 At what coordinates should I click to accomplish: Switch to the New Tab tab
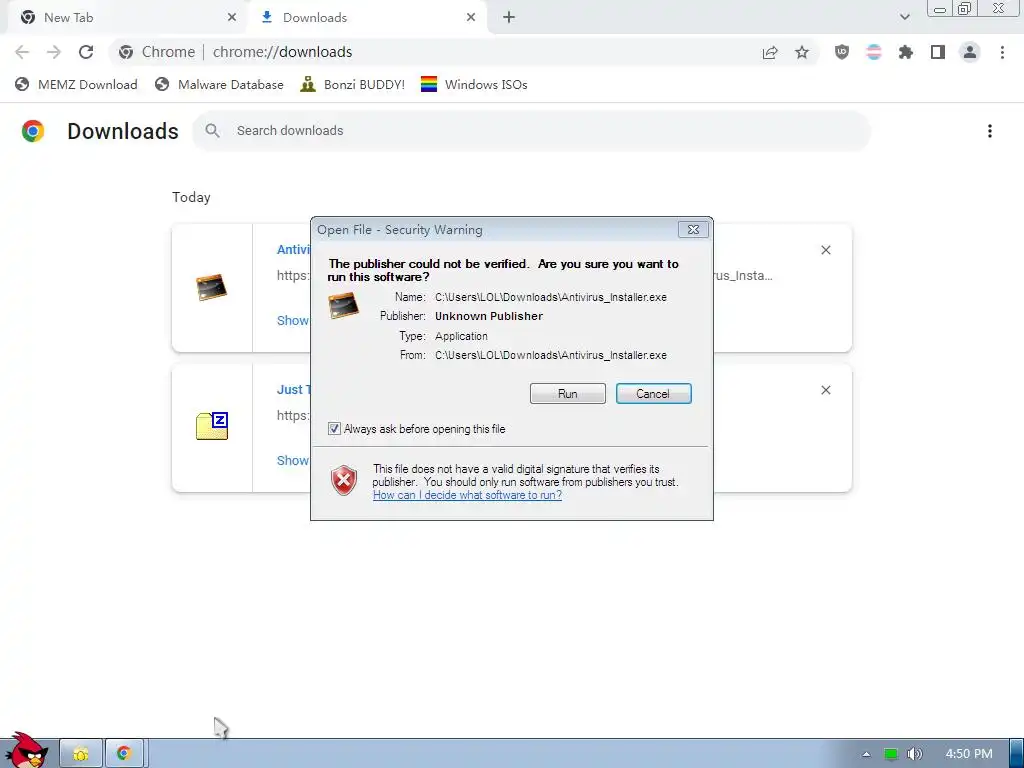pyautogui.click(x=128, y=18)
